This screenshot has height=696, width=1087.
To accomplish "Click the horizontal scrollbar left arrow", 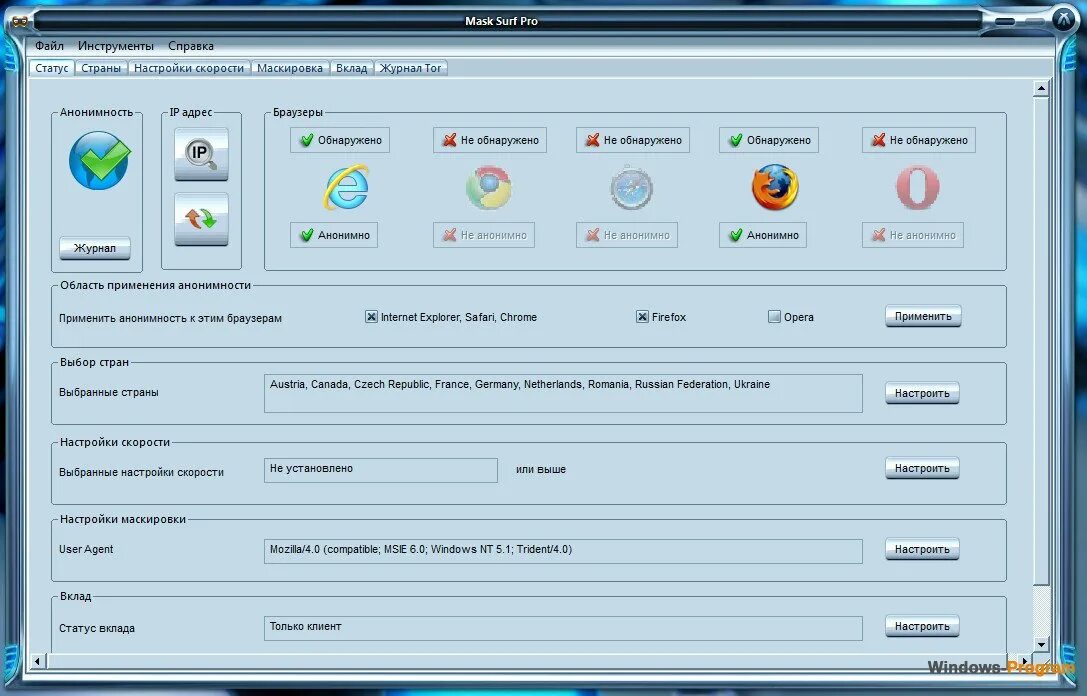I will pyautogui.click(x=37, y=661).
